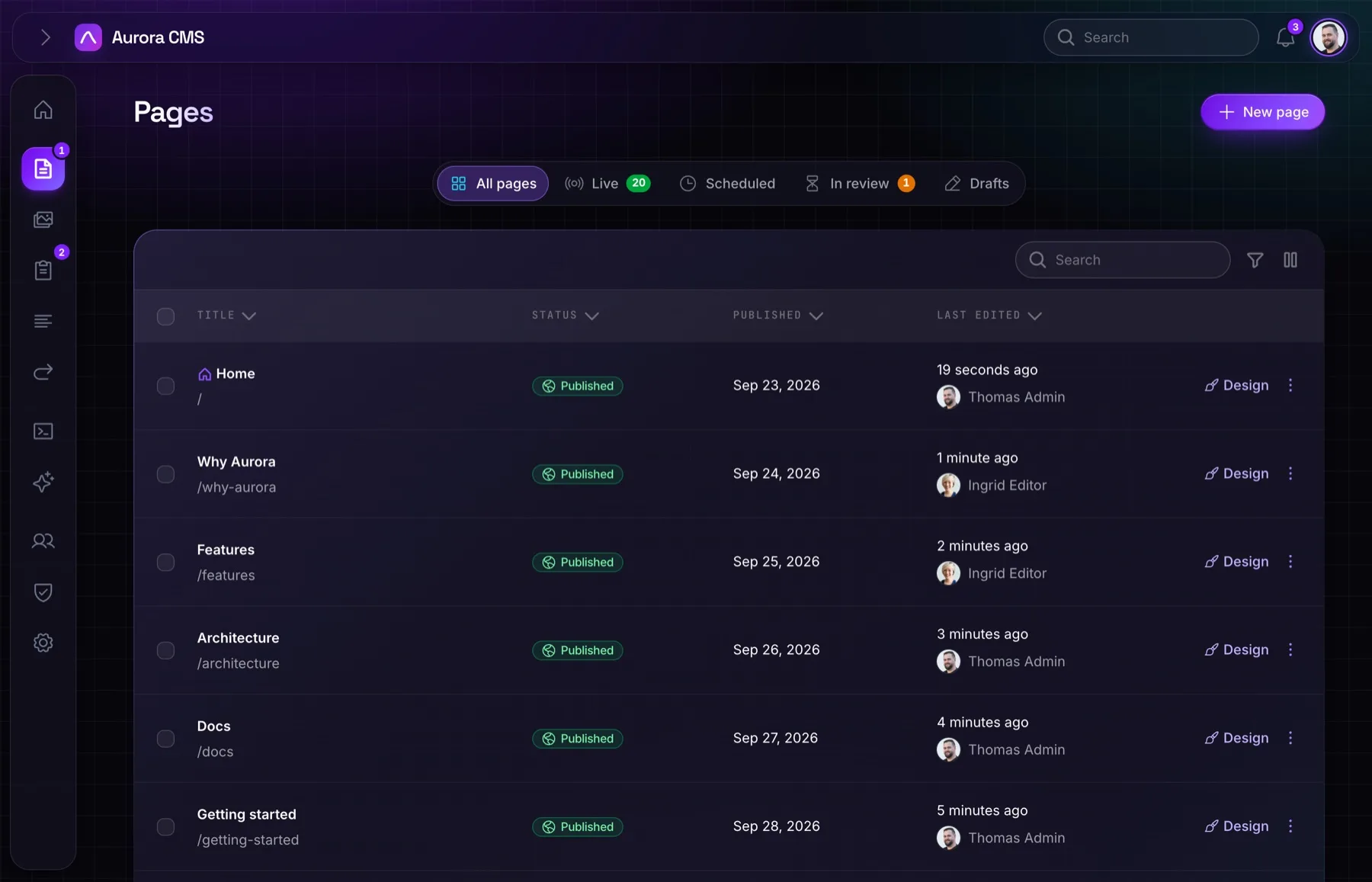Open the clipboard sidebar icon with badge 2

tap(43, 270)
